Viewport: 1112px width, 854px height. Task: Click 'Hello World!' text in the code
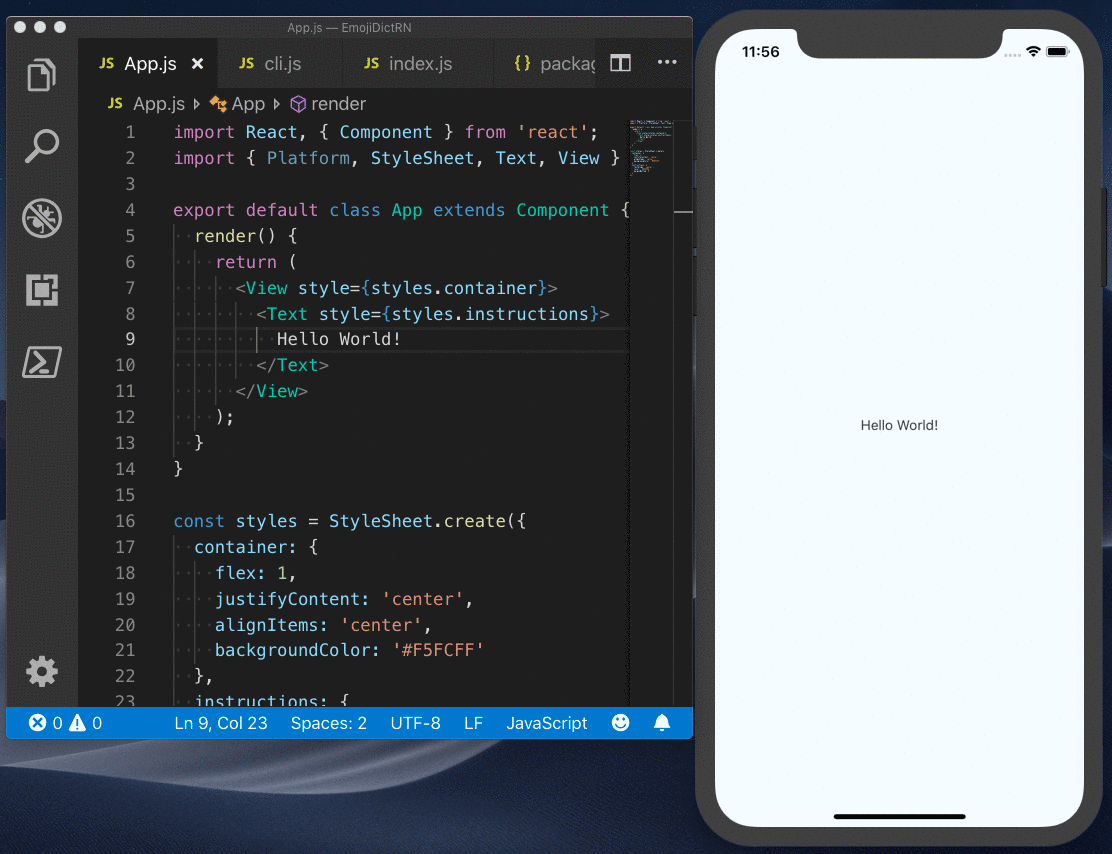click(339, 339)
